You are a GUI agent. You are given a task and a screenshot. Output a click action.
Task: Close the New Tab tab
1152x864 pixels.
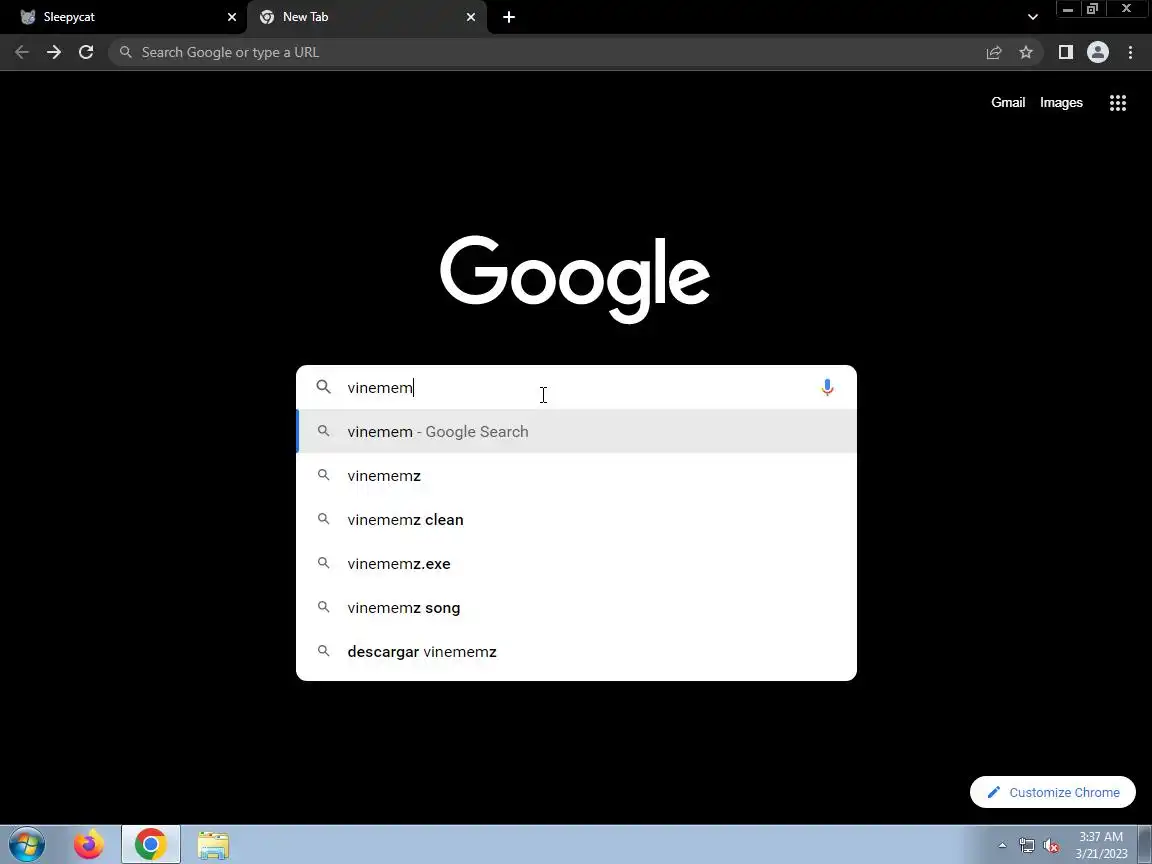pos(471,17)
